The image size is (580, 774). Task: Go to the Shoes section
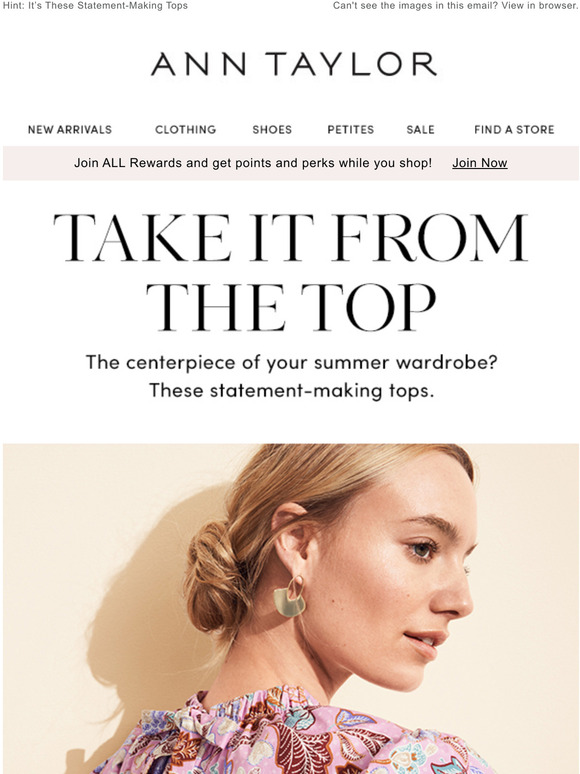click(x=272, y=129)
